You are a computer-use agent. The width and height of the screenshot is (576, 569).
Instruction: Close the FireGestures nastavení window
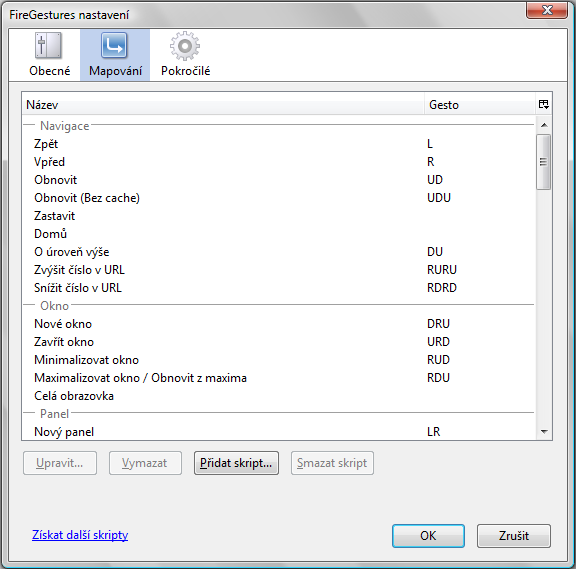point(547,10)
